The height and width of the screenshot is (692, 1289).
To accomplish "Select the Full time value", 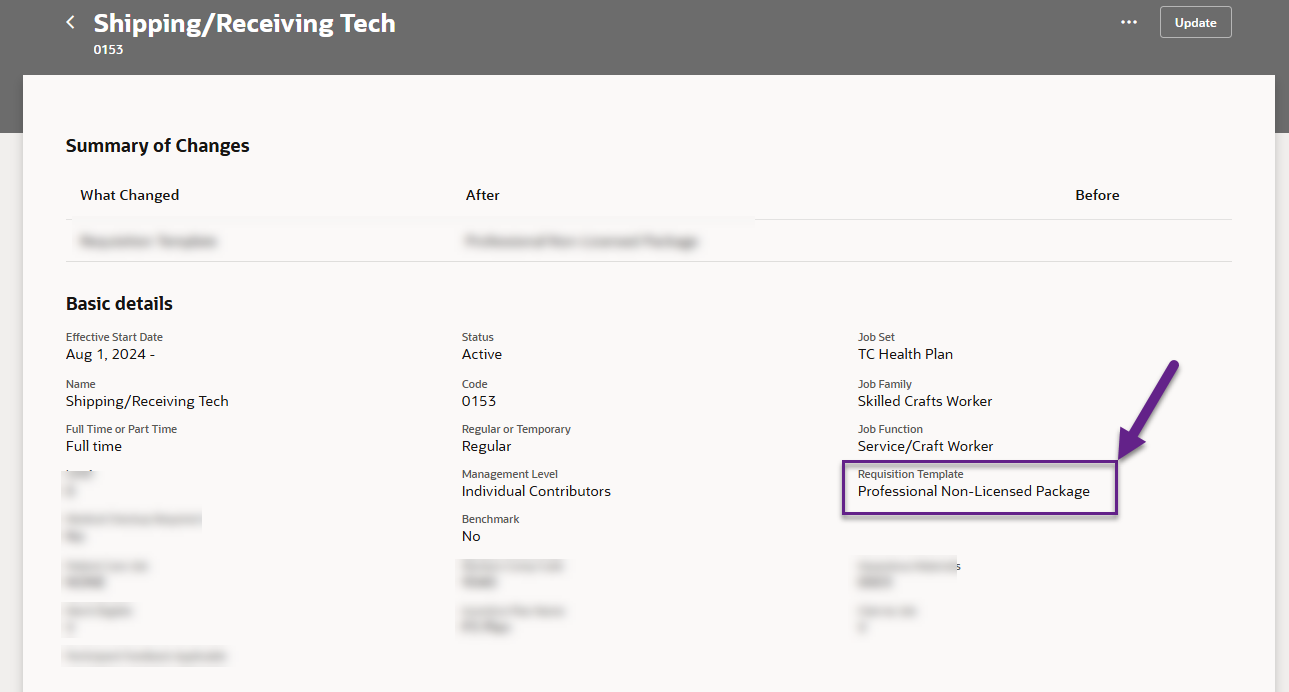I will point(94,446).
